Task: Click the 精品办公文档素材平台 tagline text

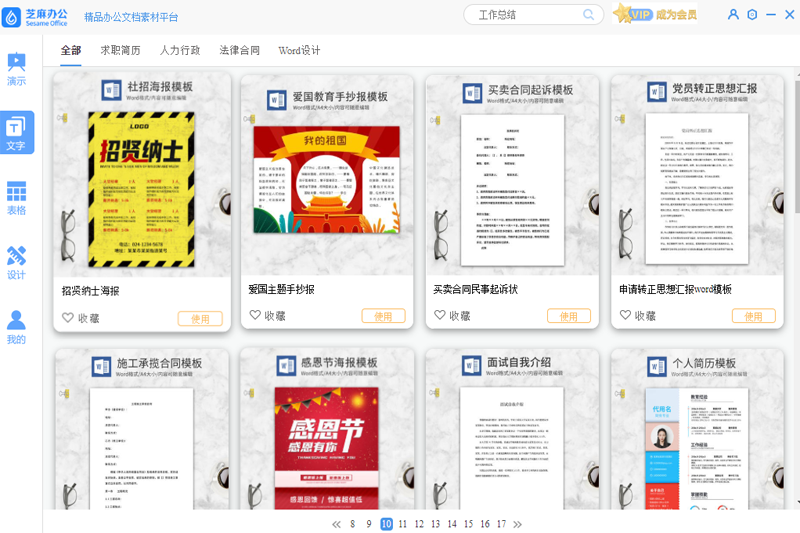Action: (x=131, y=17)
